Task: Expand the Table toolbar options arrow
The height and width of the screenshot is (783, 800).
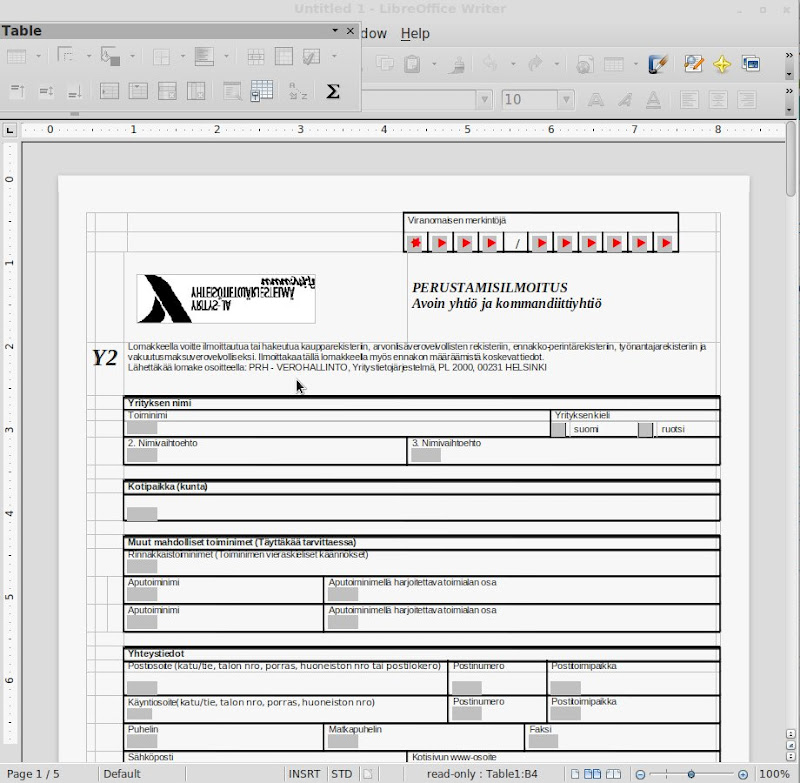Action: click(x=335, y=31)
